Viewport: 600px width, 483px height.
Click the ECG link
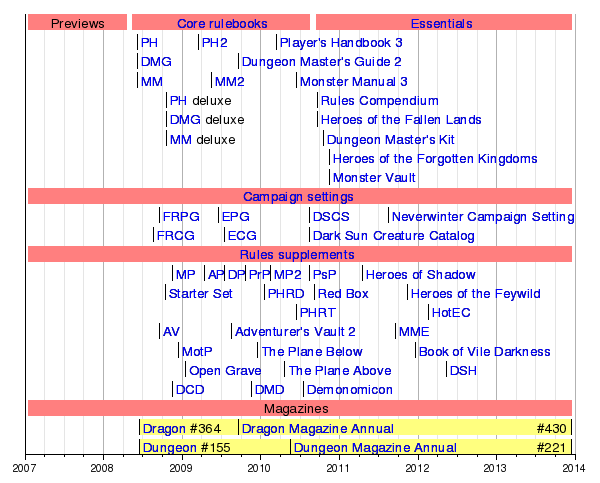point(242,236)
